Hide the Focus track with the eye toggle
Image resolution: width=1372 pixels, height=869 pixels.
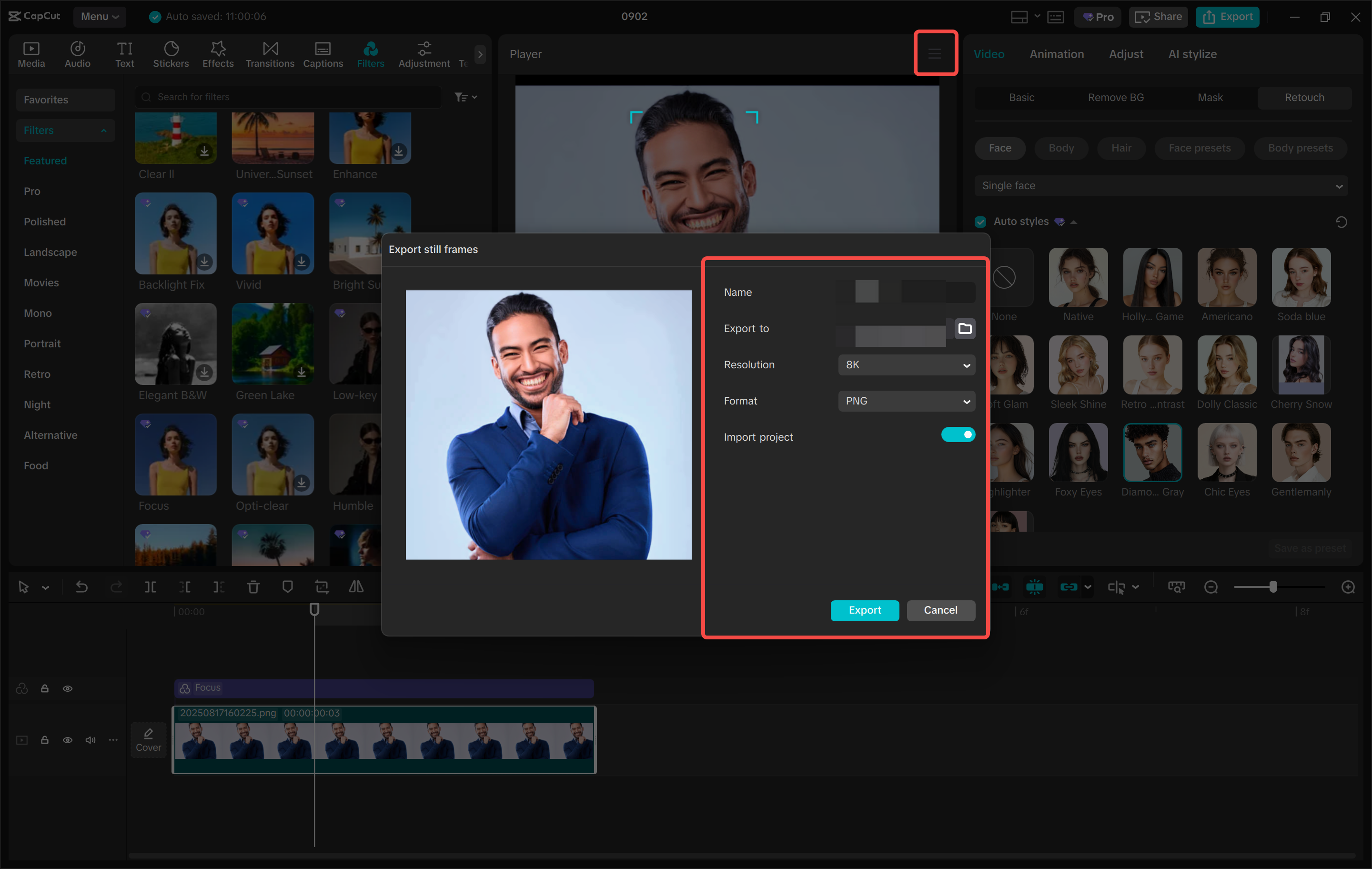[x=68, y=688]
